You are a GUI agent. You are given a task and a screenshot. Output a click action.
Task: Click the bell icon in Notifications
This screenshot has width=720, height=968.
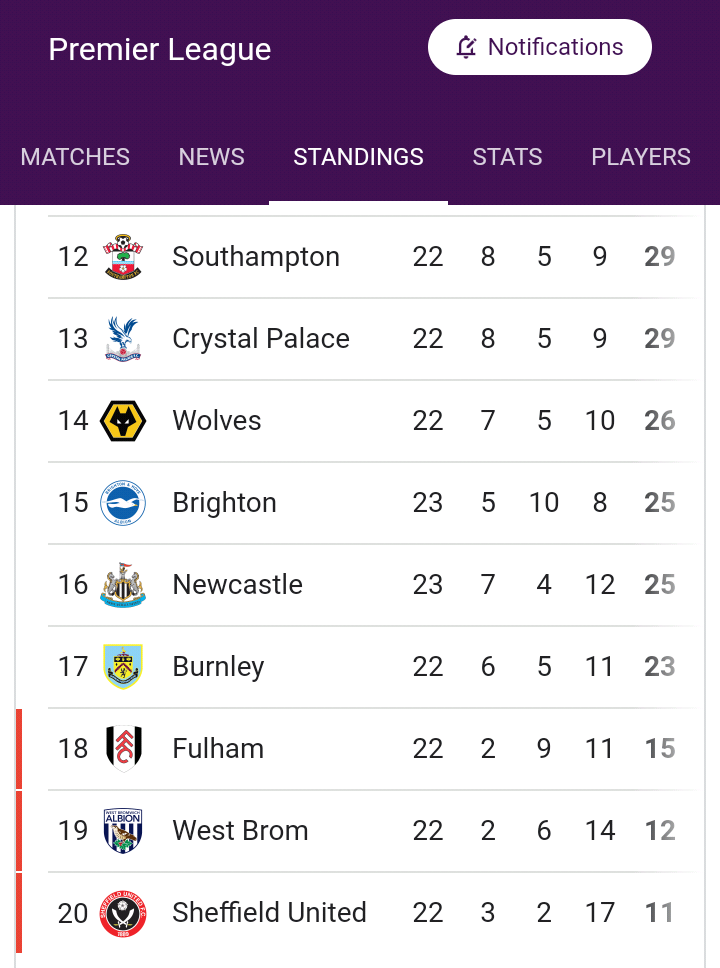pyautogui.click(x=466, y=47)
